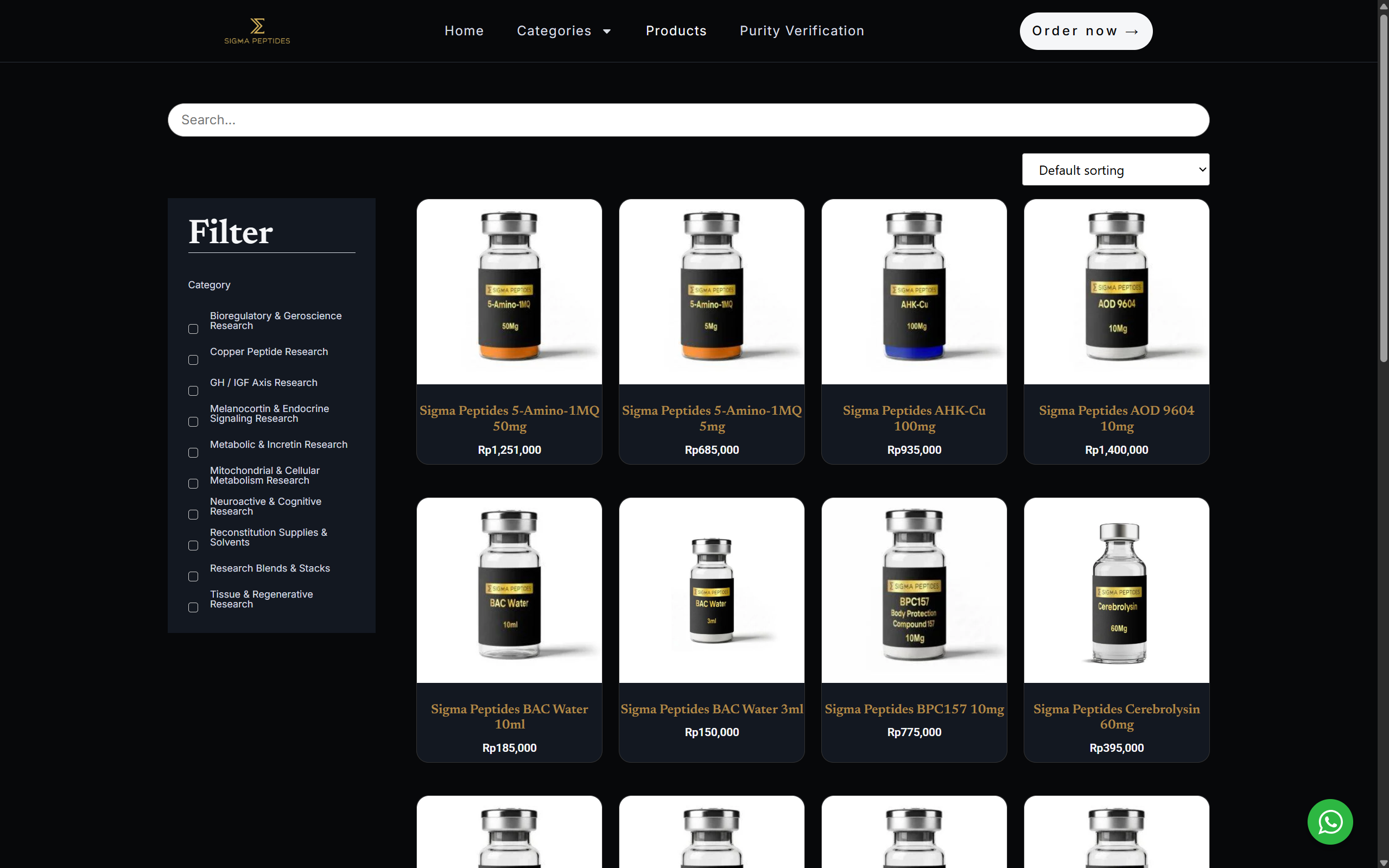Check Reconstitution Supplies & Solvents filter
Image resolution: width=1389 pixels, height=868 pixels.
point(193,546)
